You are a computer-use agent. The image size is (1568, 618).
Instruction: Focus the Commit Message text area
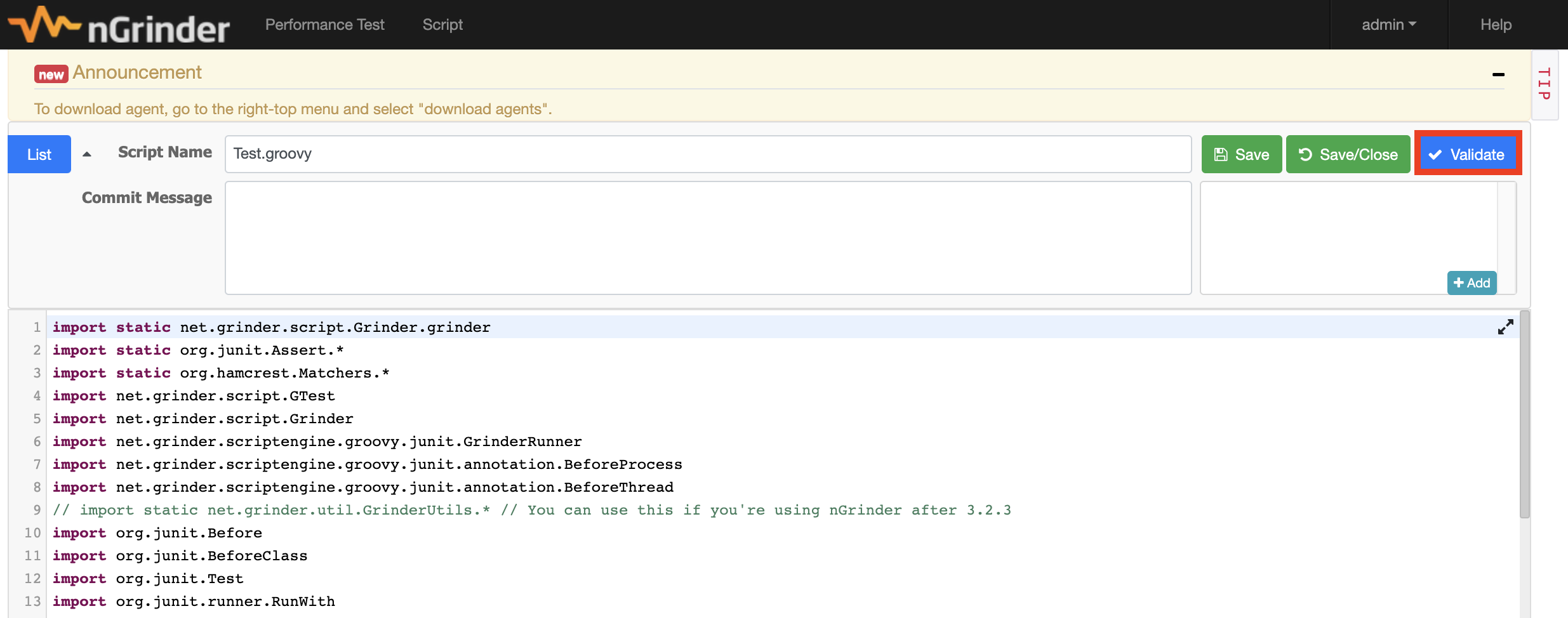pos(708,238)
